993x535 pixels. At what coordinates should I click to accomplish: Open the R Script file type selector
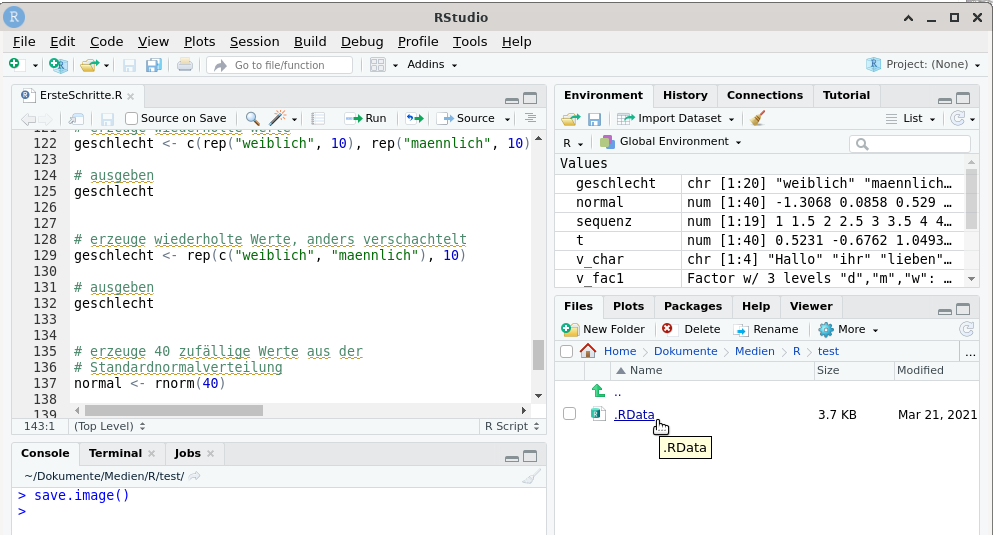click(512, 426)
